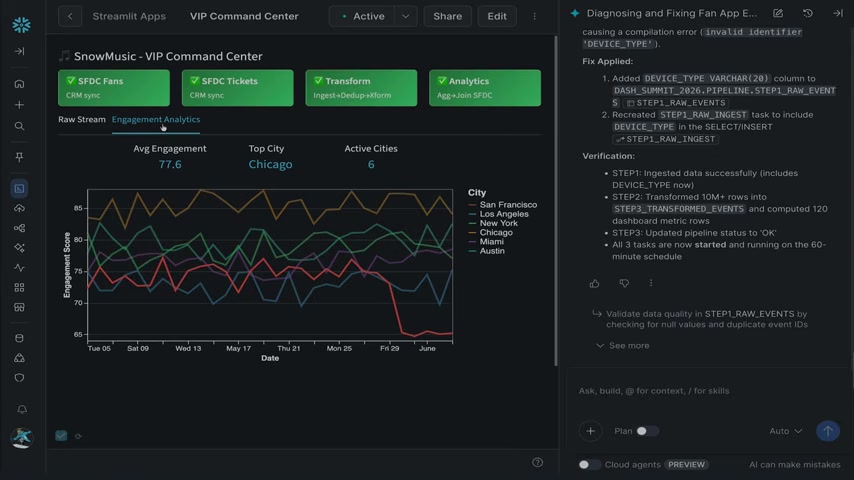Switch to the Raw Stream tab
This screenshot has height=480, width=854.
pyautogui.click(x=82, y=119)
